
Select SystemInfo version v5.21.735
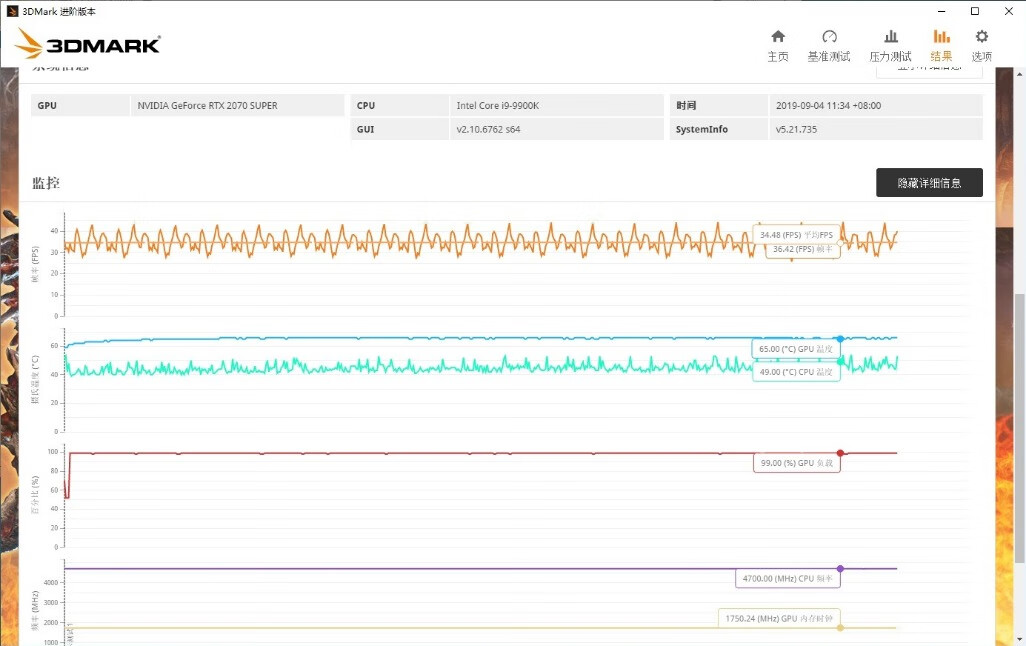[x=796, y=129]
